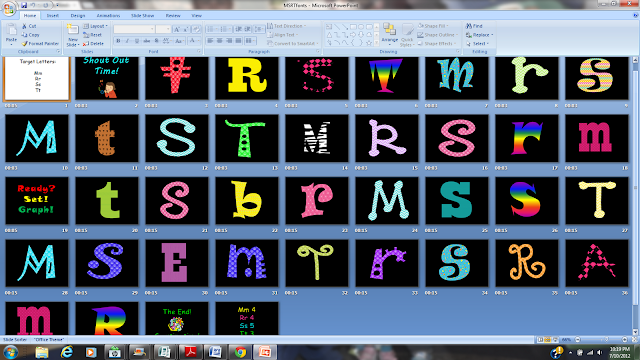Viewport: 640px width, 360px height.
Task: Open the Windows Start menu
Action: (10, 352)
